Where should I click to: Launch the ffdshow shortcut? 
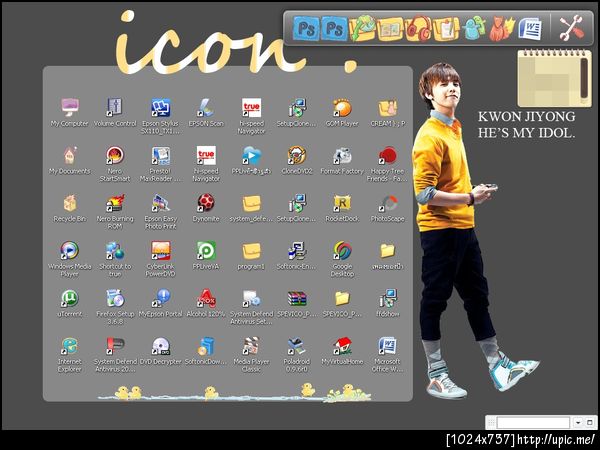(388, 303)
